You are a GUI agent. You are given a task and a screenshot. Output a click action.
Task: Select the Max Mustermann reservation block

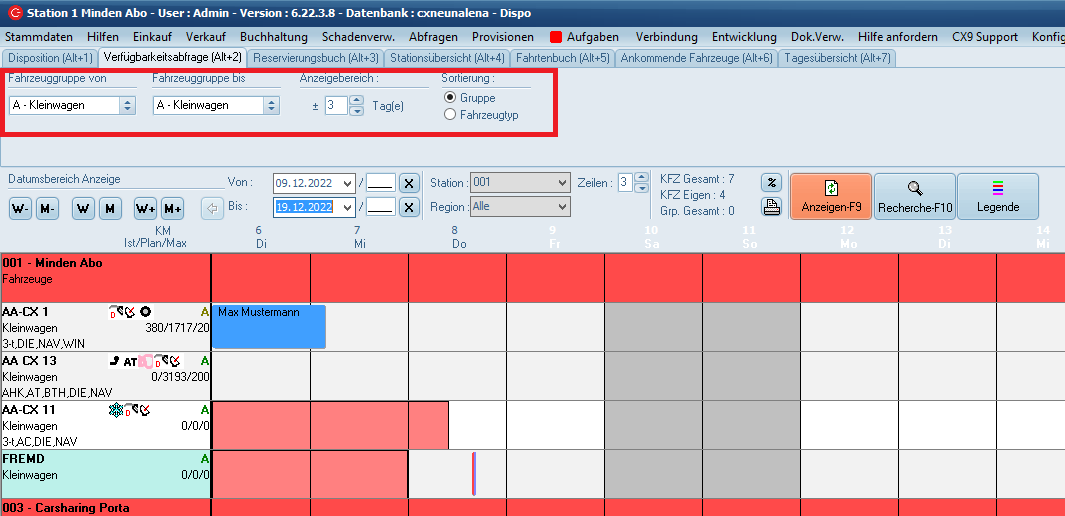pyautogui.click(x=269, y=326)
